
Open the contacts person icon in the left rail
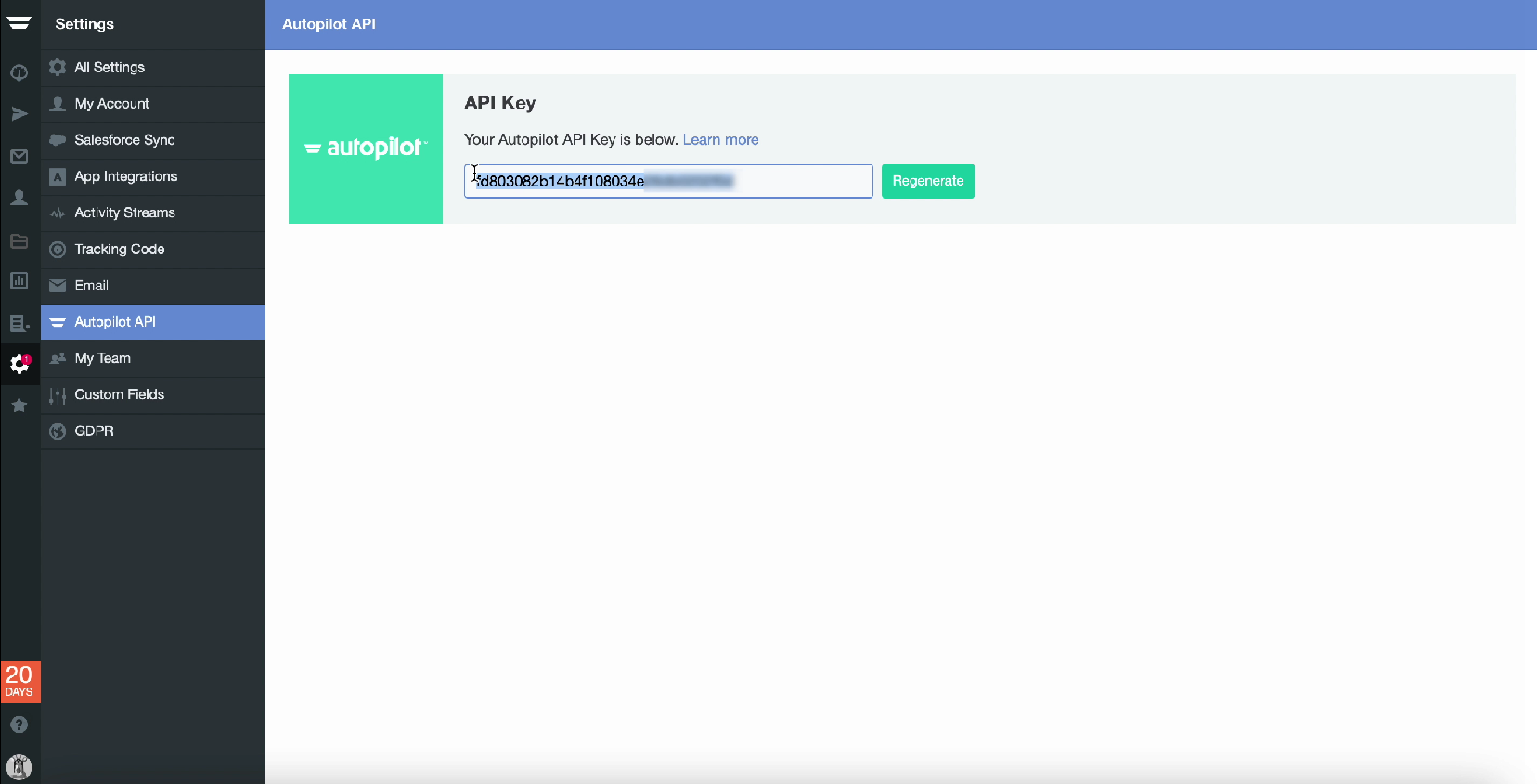pos(19,198)
